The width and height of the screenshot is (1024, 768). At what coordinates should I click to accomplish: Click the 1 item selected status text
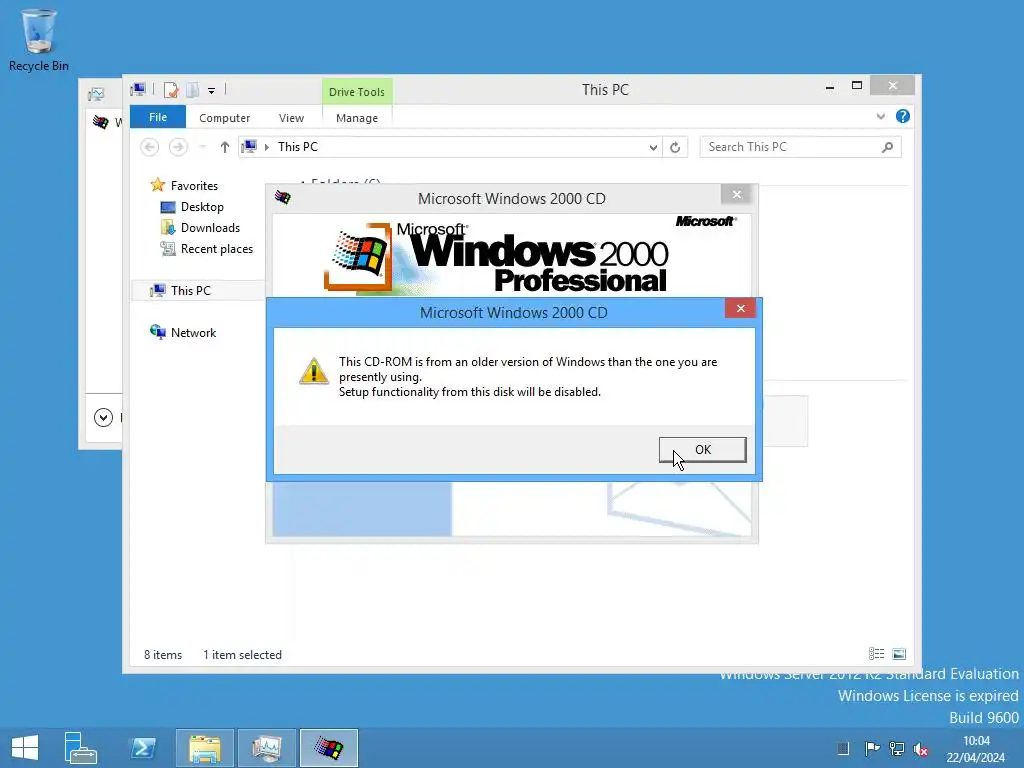coord(242,654)
